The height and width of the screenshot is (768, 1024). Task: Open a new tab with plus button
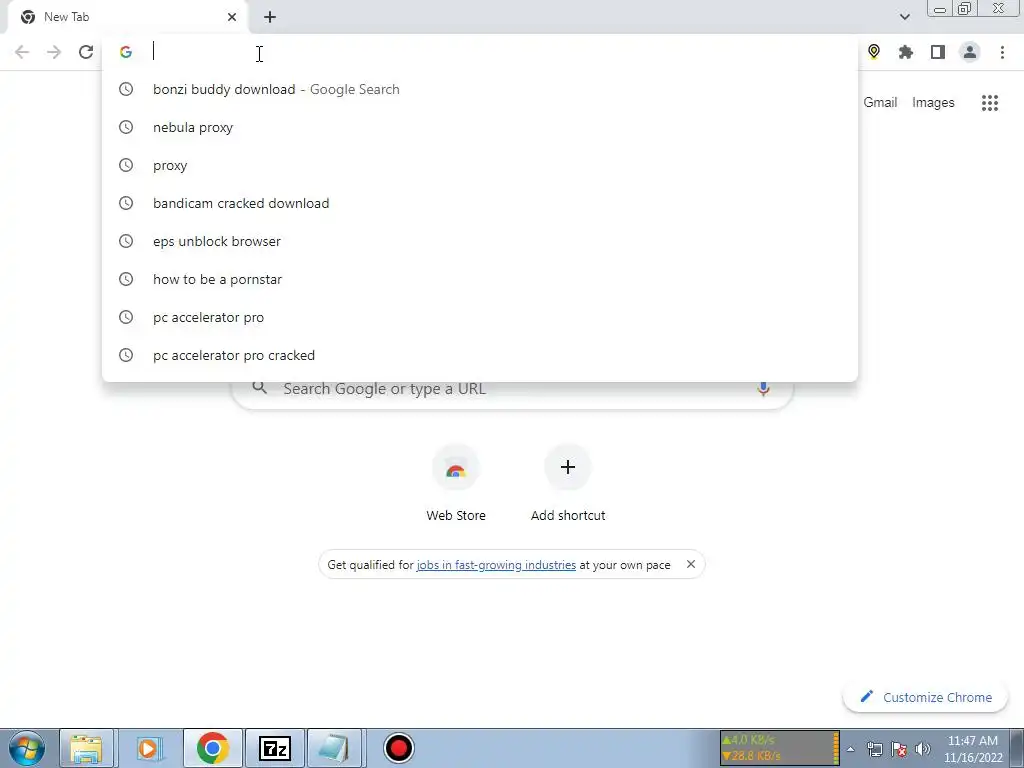point(270,17)
